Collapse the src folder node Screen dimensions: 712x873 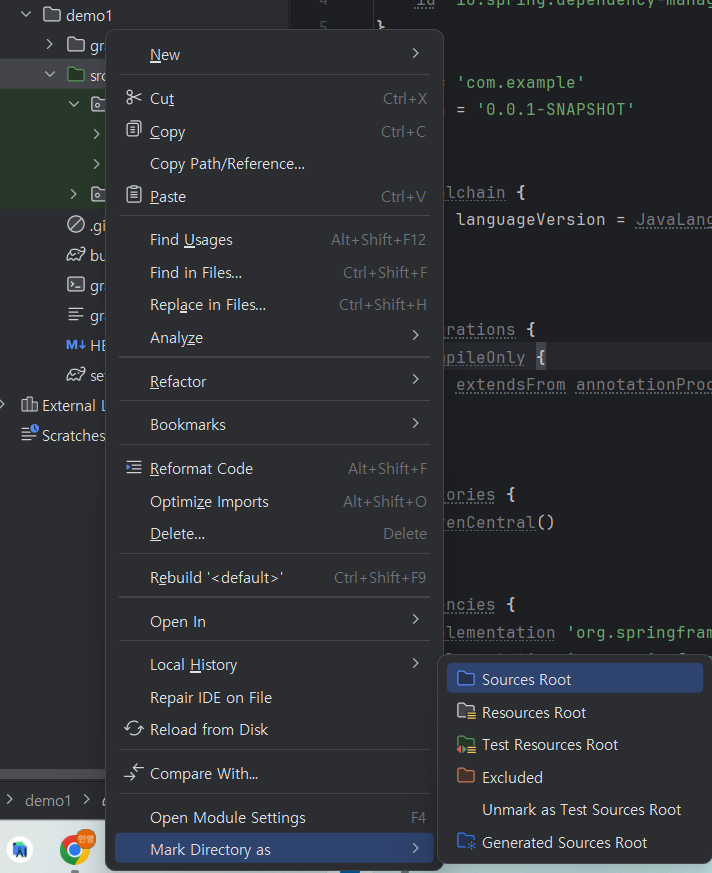50,74
